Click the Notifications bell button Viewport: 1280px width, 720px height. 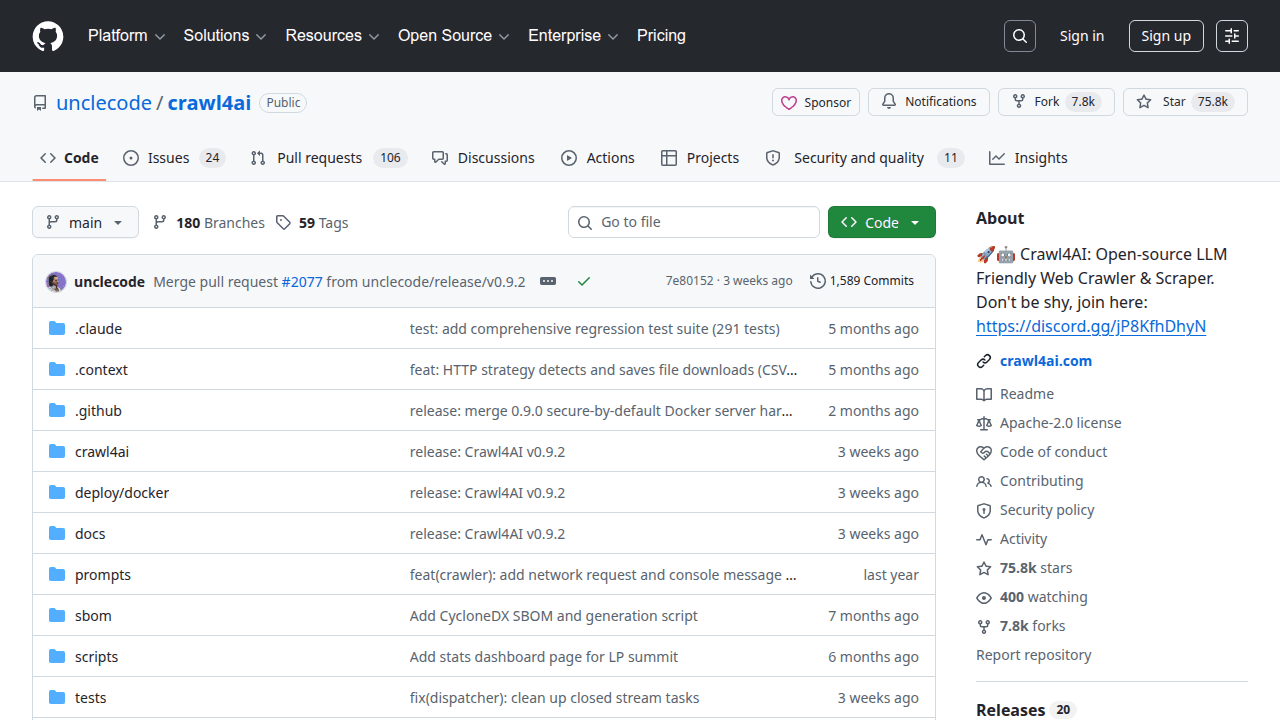pyautogui.click(x=929, y=102)
